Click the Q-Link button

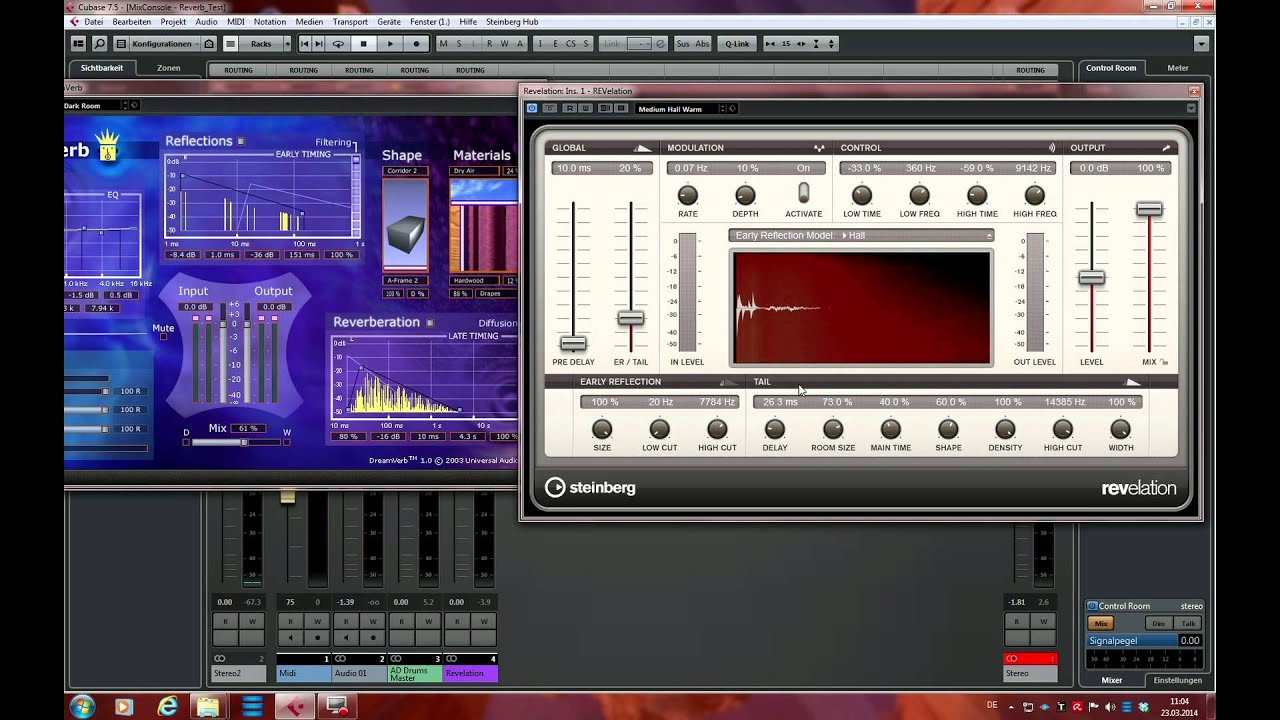coord(737,44)
